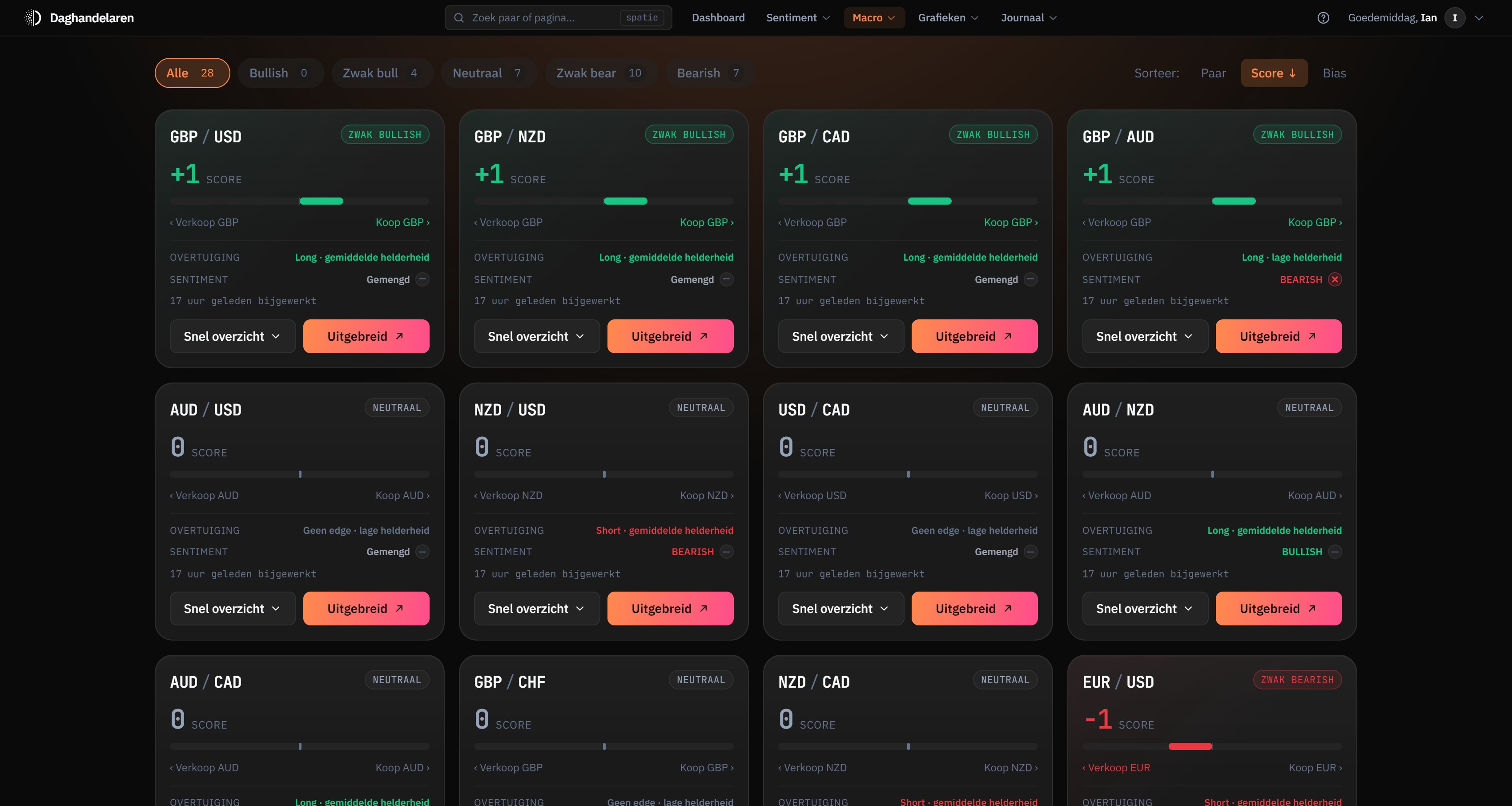Open Uitgebreid view for USD / CAD
This screenshot has width=1512, height=806.
(974, 609)
